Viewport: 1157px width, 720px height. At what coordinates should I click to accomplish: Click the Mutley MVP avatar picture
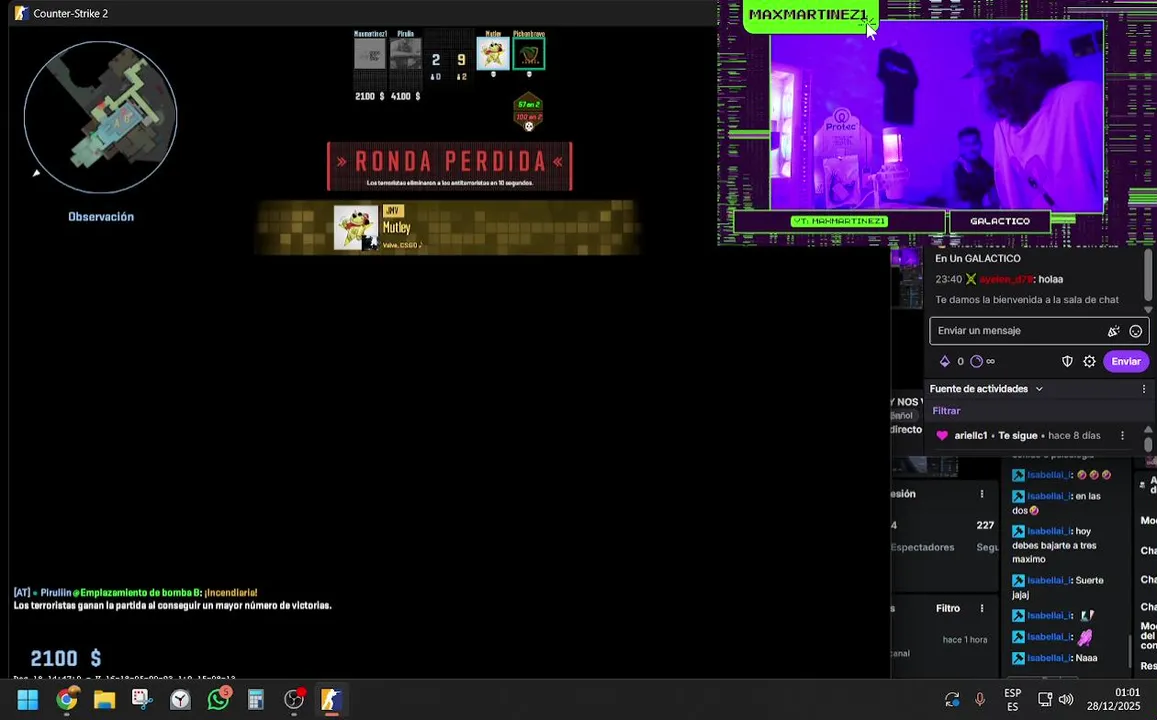click(356, 227)
